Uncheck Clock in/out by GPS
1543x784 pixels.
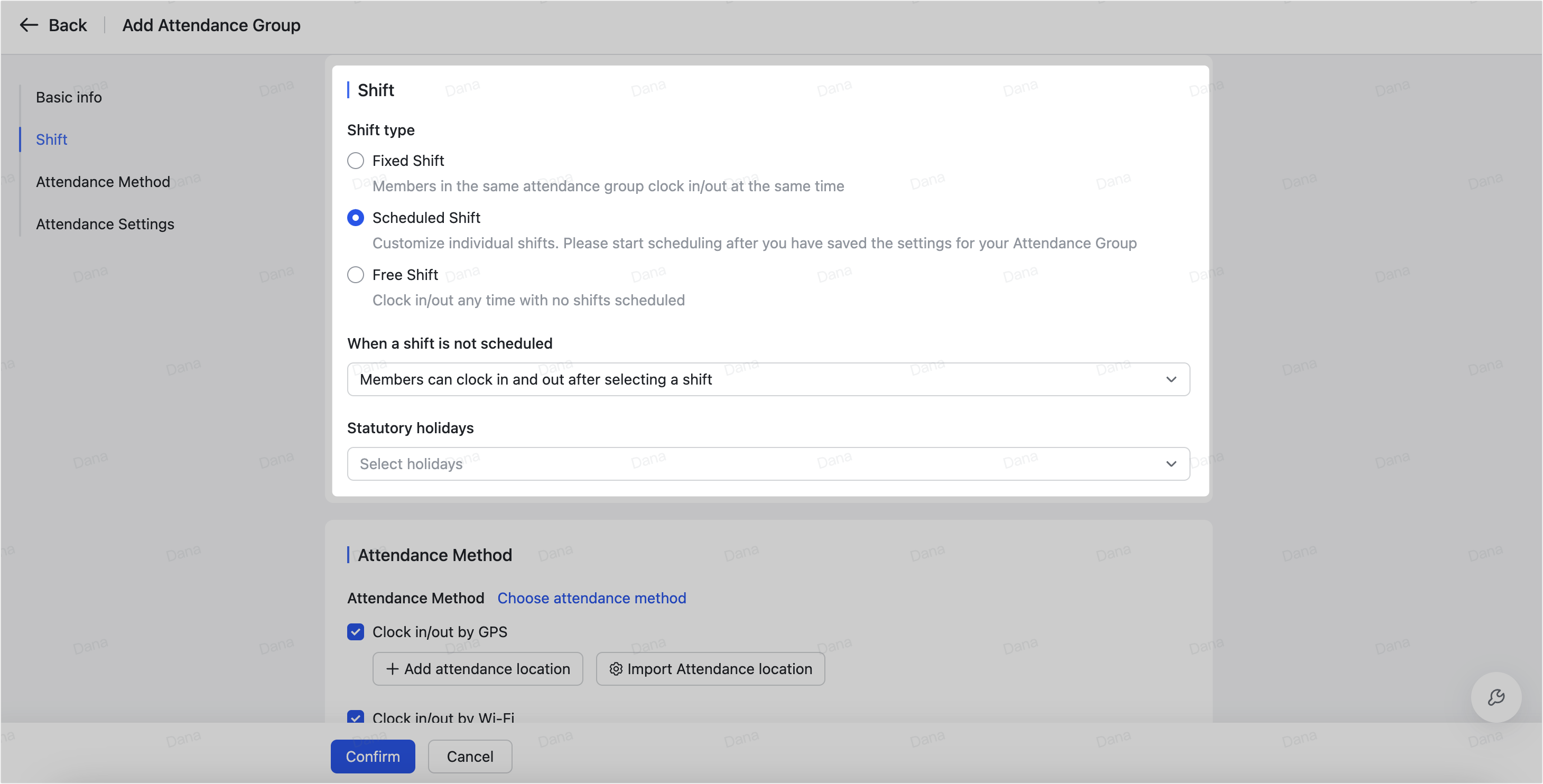pos(355,632)
